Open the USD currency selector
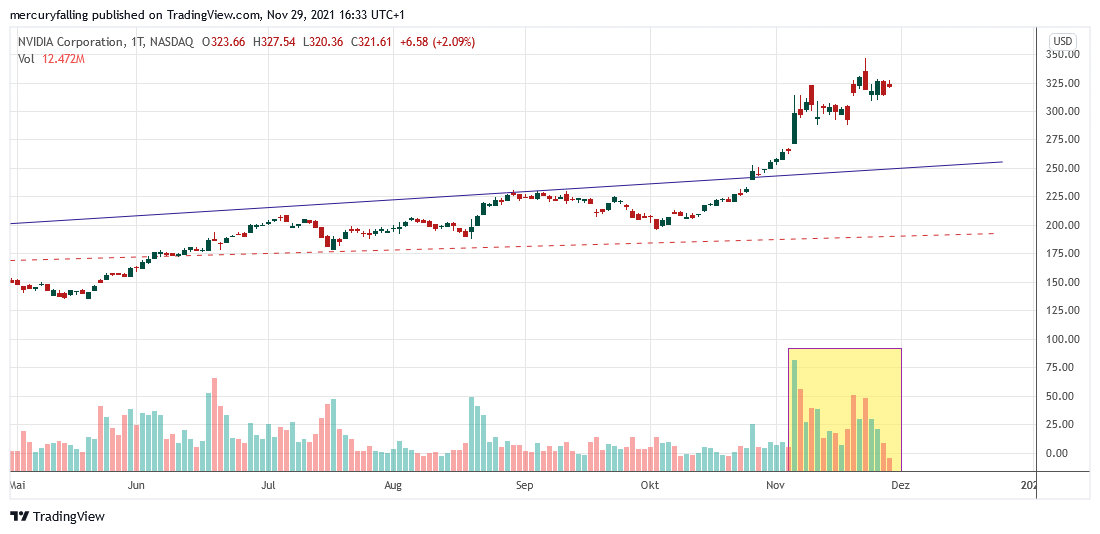Viewport: 1100px width, 534px height. point(1061,41)
